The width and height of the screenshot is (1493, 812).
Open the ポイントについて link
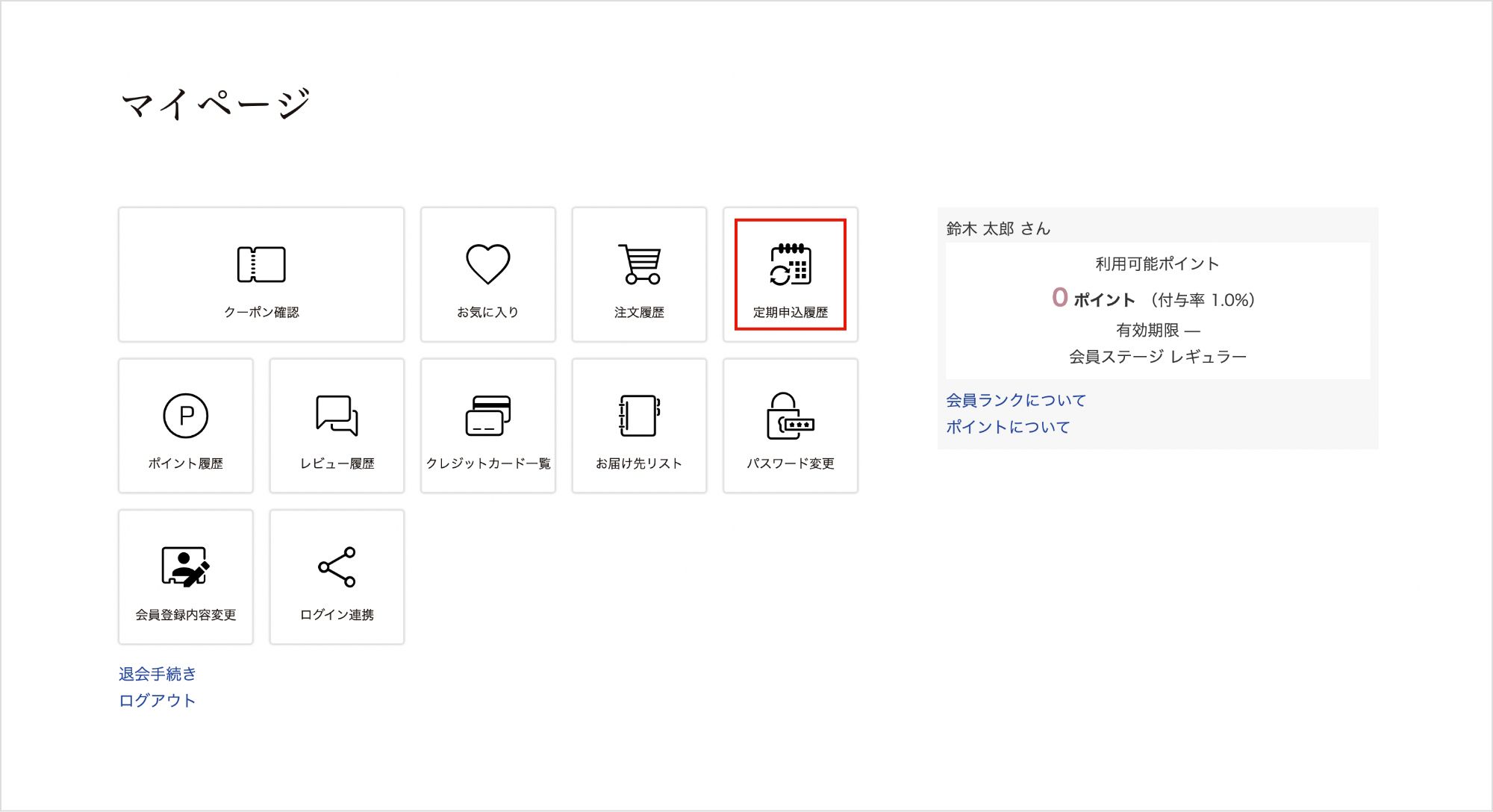pos(1008,427)
